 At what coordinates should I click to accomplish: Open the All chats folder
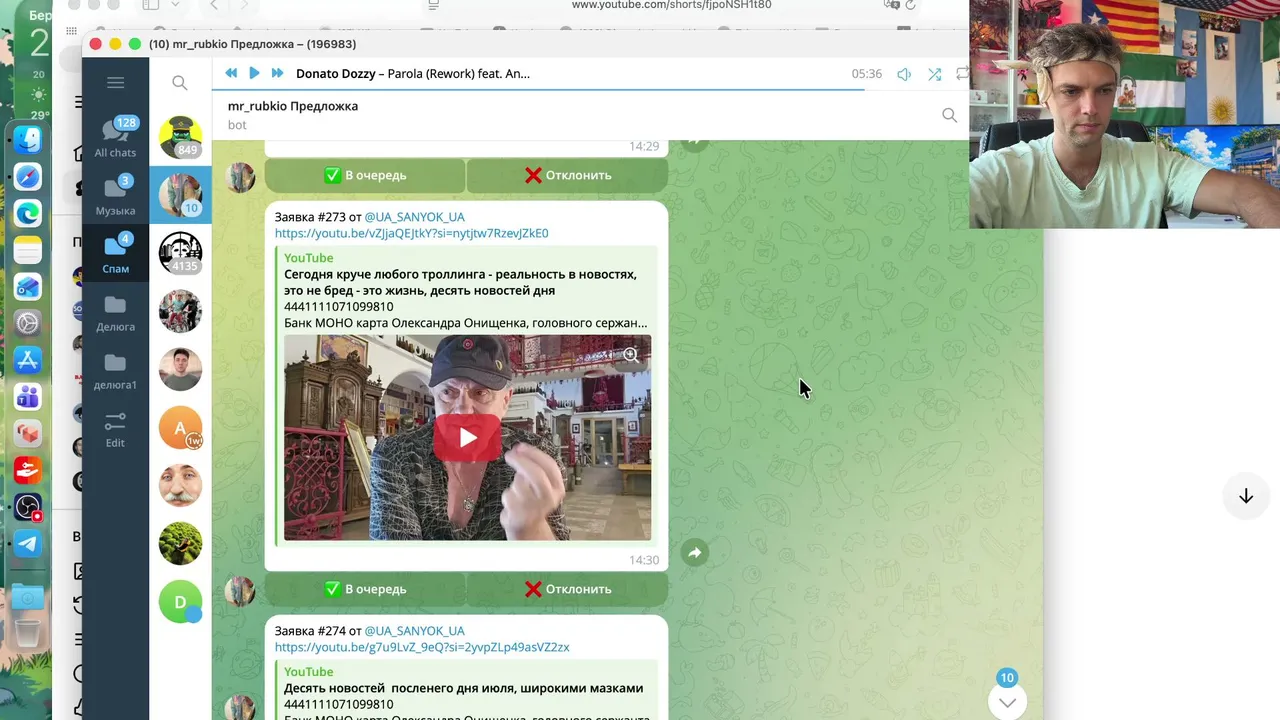click(x=115, y=138)
